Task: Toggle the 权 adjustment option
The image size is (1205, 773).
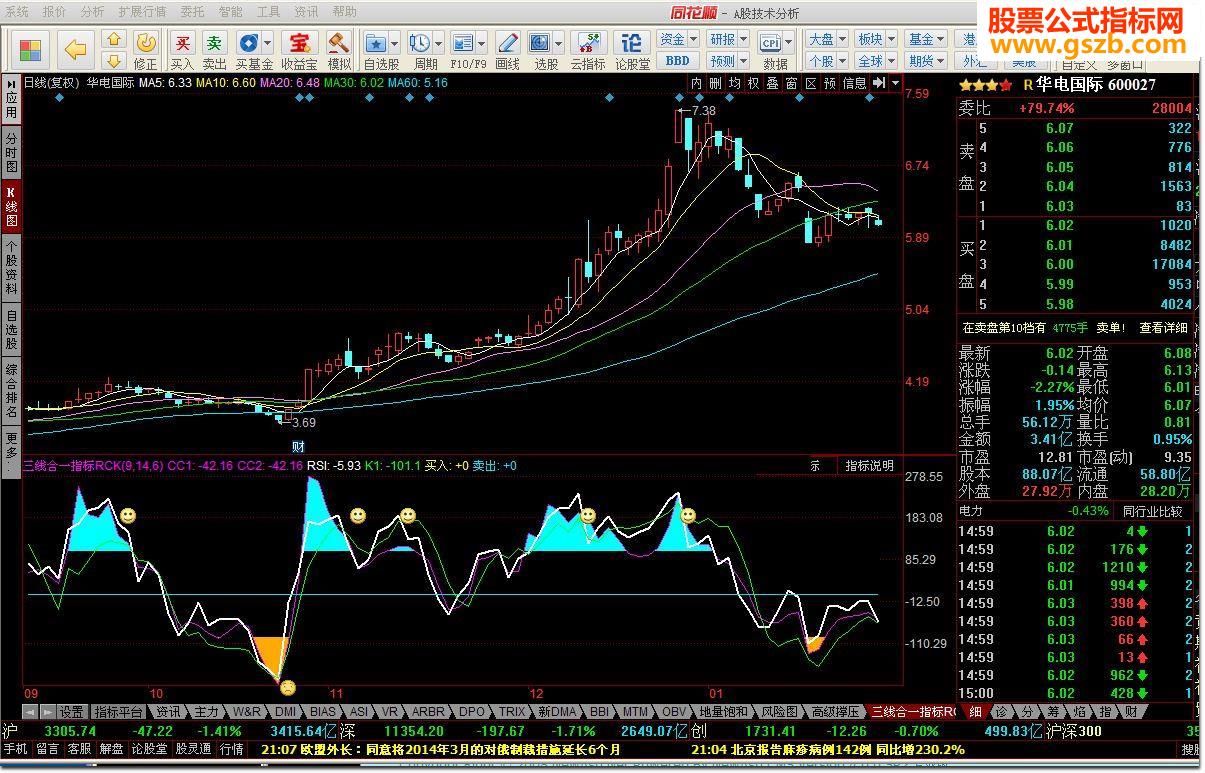Action: (754, 83)
